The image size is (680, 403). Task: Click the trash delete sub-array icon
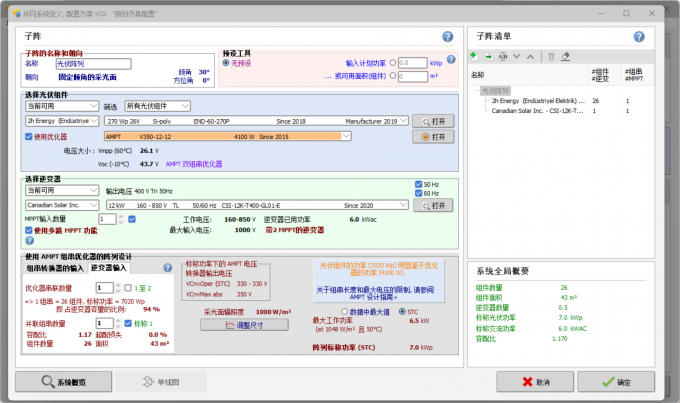pos(551,56)
